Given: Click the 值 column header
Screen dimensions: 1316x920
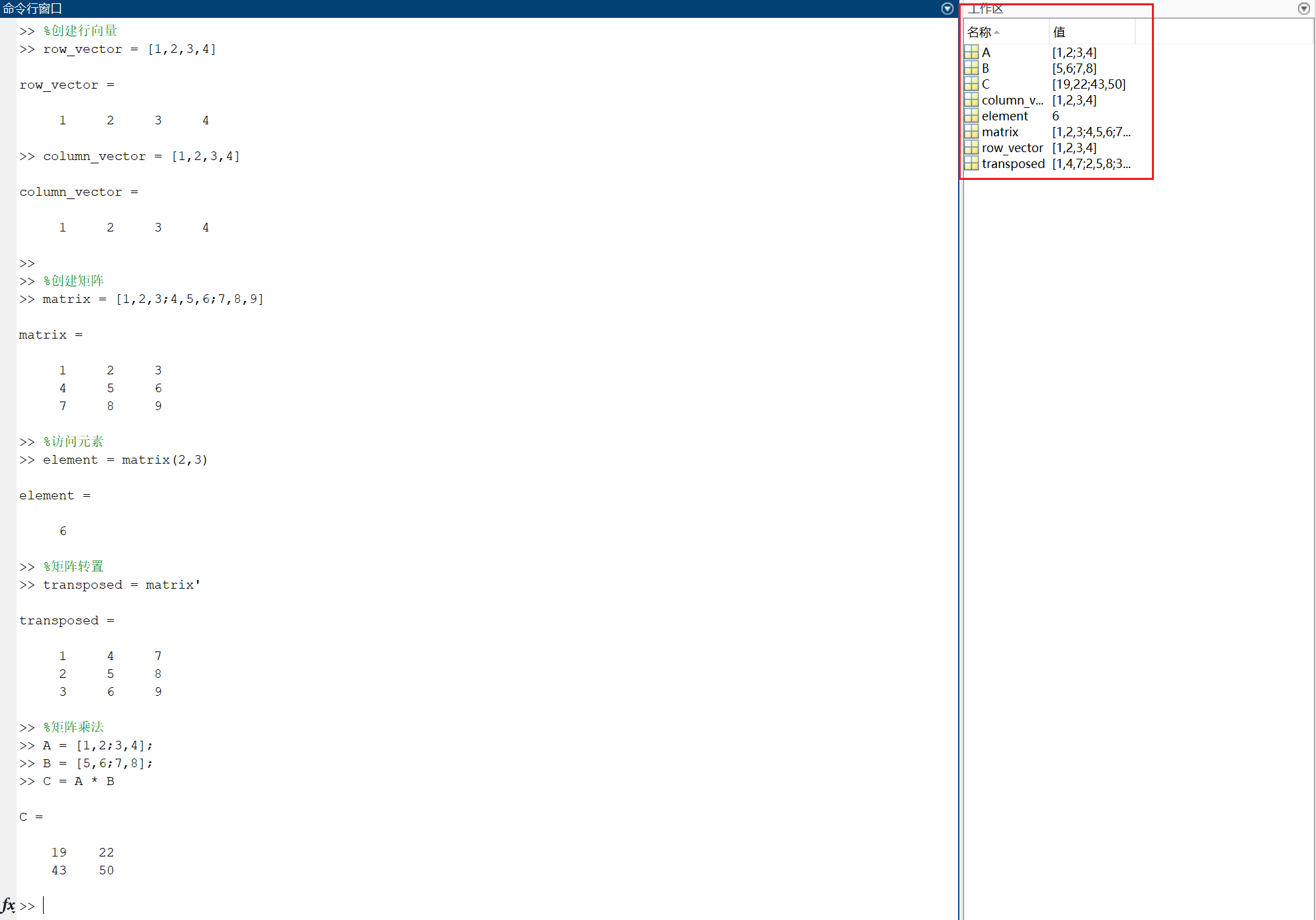Looking at the screenshot, I should point(1059,32).
